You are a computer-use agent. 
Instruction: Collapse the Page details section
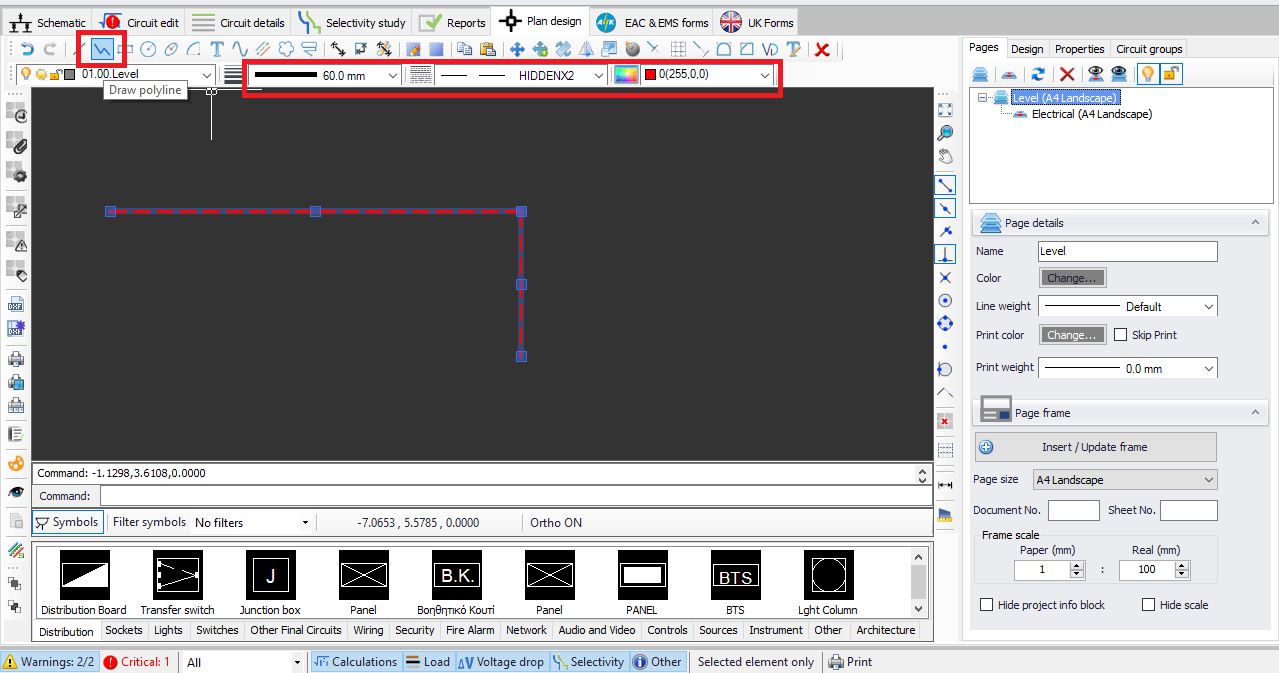[x=1257, y=223]
